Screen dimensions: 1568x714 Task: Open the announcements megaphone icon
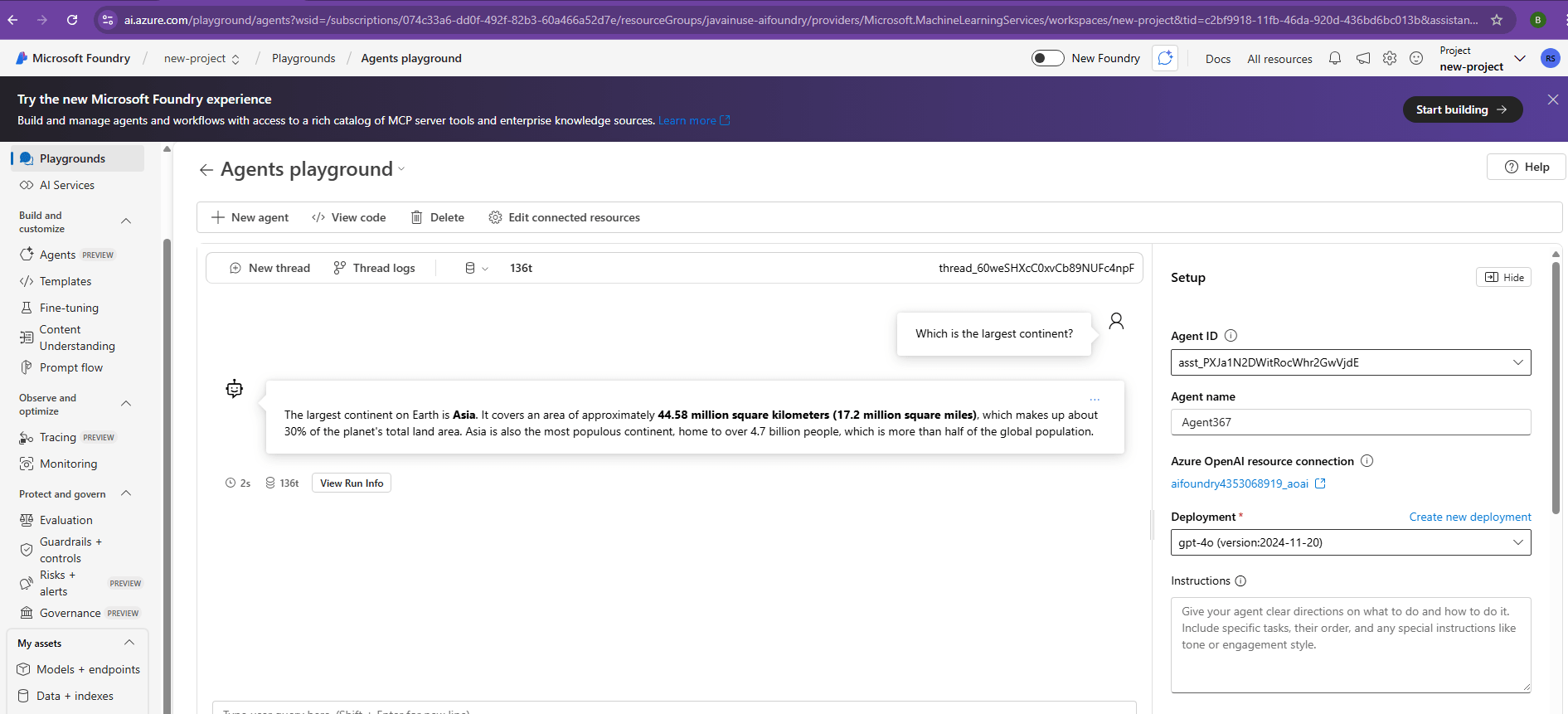[1363, 58]
